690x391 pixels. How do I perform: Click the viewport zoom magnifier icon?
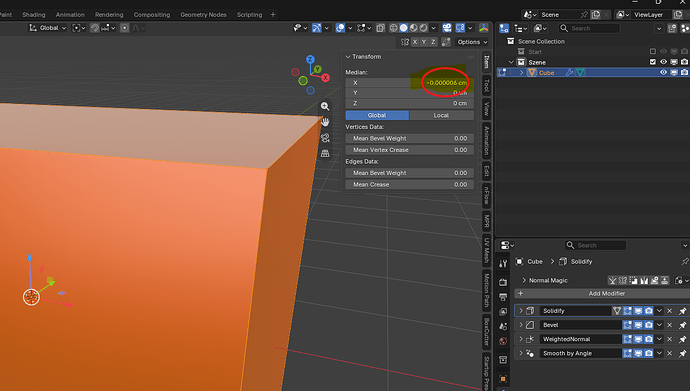point(325,106)
